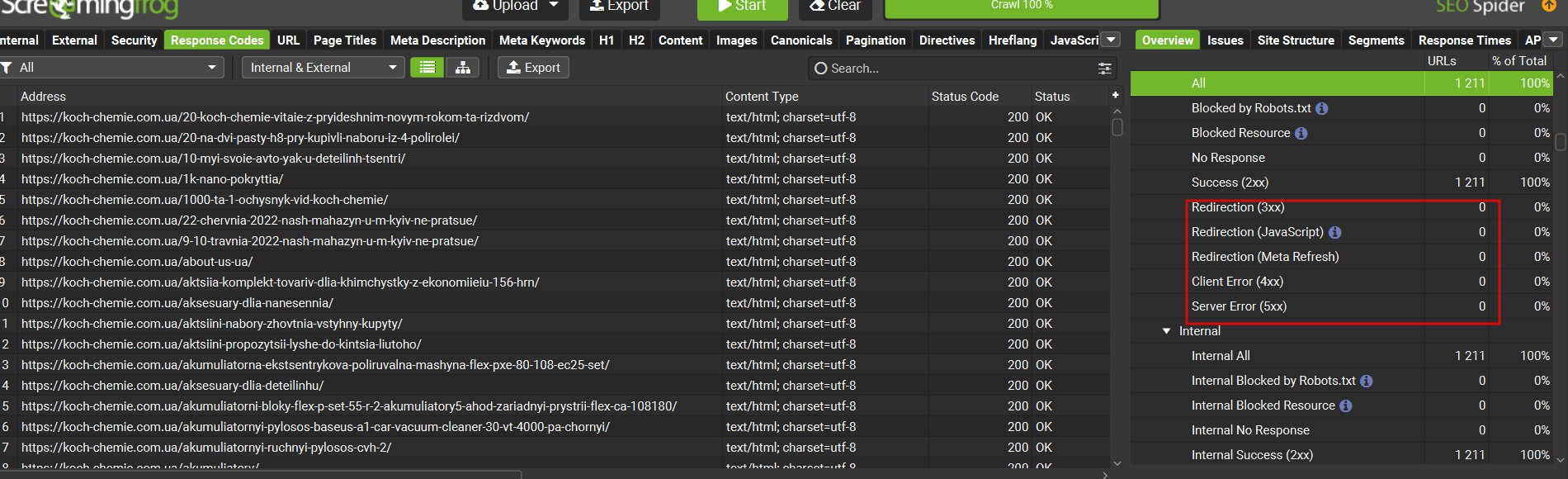The width and height of the screenshot is (1568, 479).
Task: Open the Page Titles tab
Action: click(x=344, y=40)
